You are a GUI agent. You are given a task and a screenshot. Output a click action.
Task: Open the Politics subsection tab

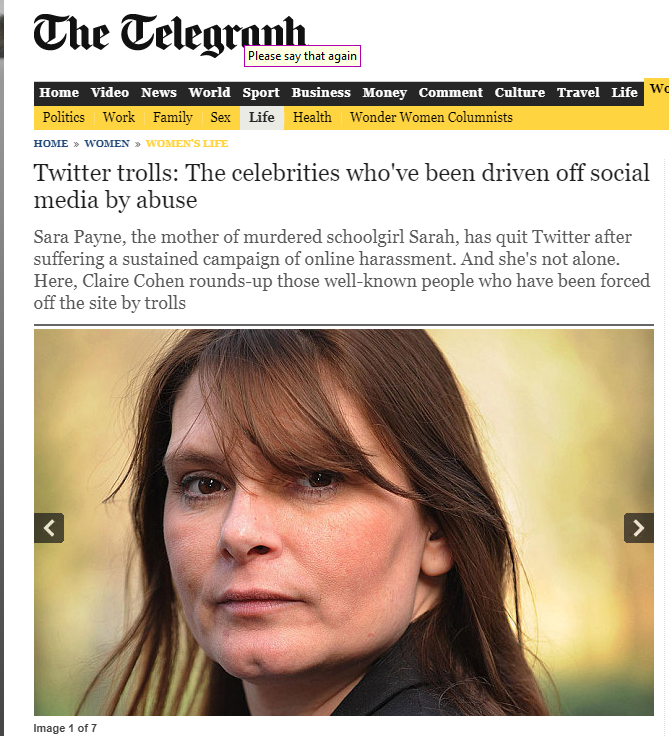(64, 118)
